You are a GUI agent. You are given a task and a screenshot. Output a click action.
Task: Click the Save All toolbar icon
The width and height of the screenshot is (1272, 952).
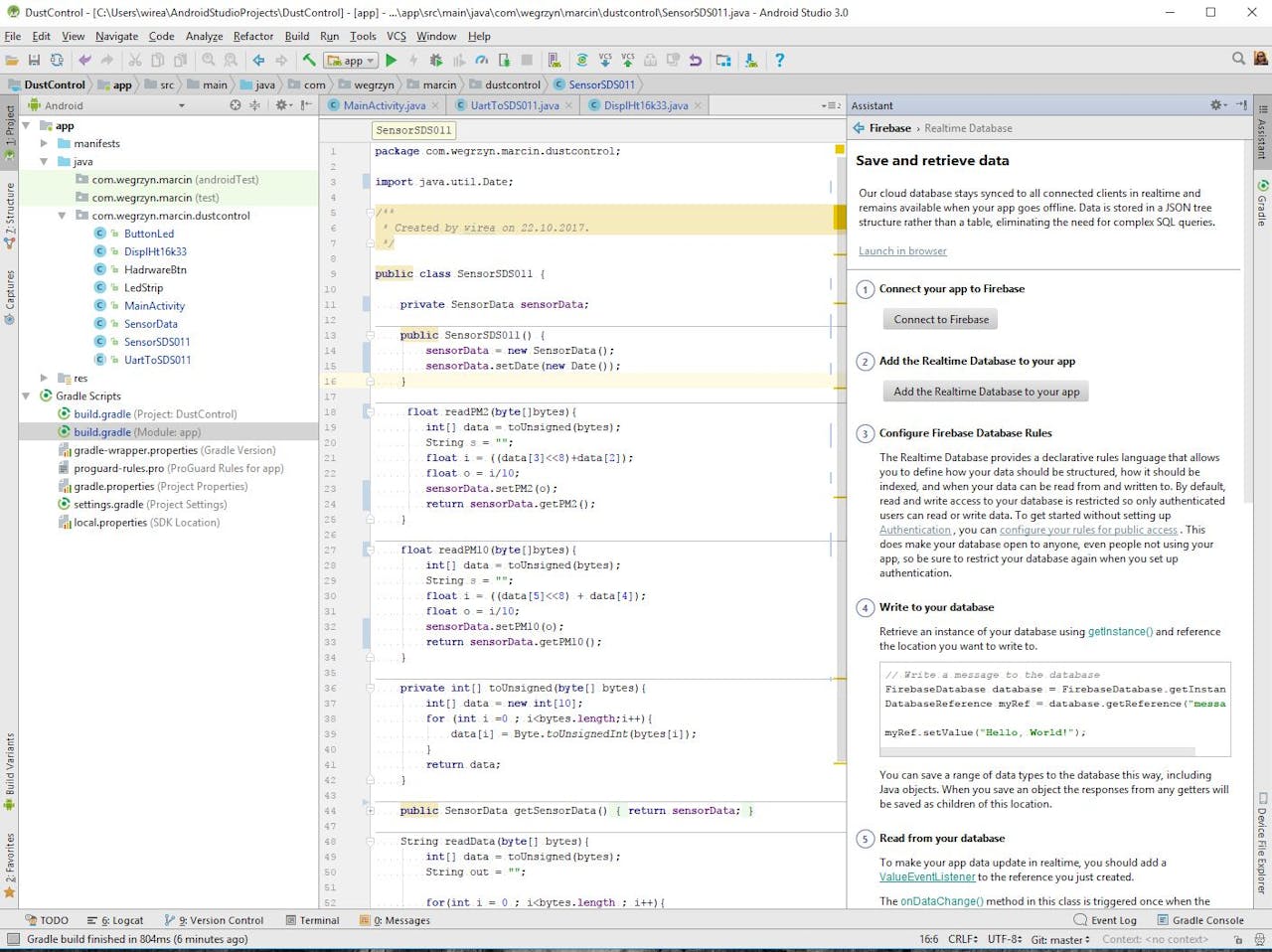click(x=34, y=61)
